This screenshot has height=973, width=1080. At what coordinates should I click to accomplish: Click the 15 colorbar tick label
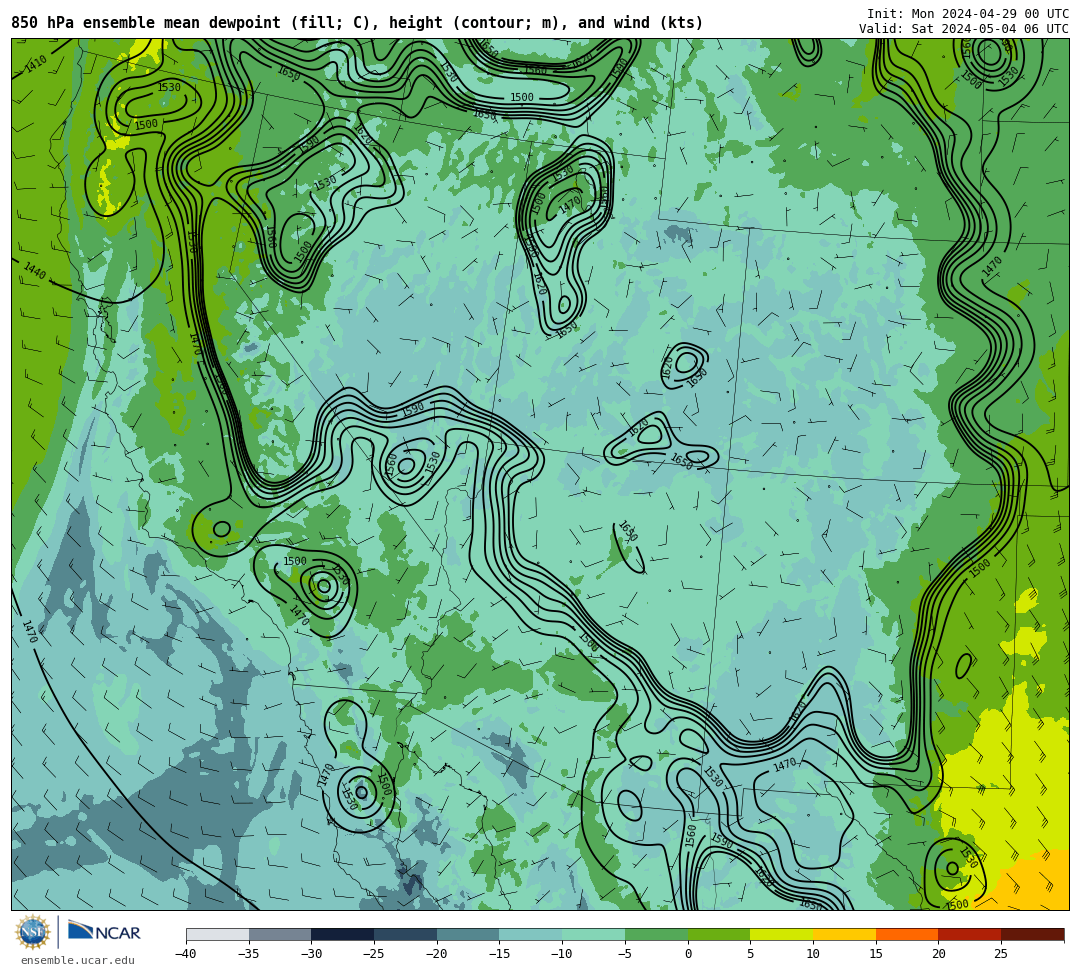876,954
